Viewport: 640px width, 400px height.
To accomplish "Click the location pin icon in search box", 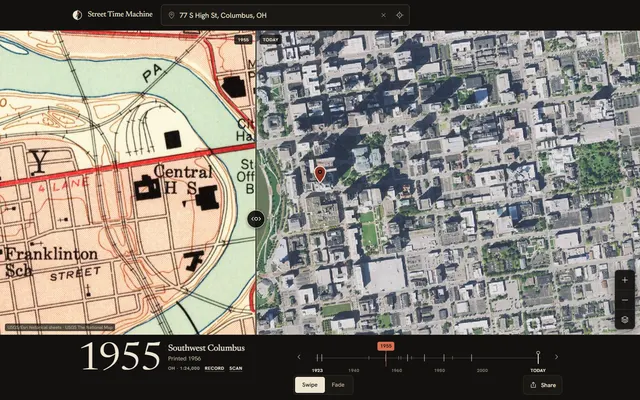I will (x=171, y=15).
